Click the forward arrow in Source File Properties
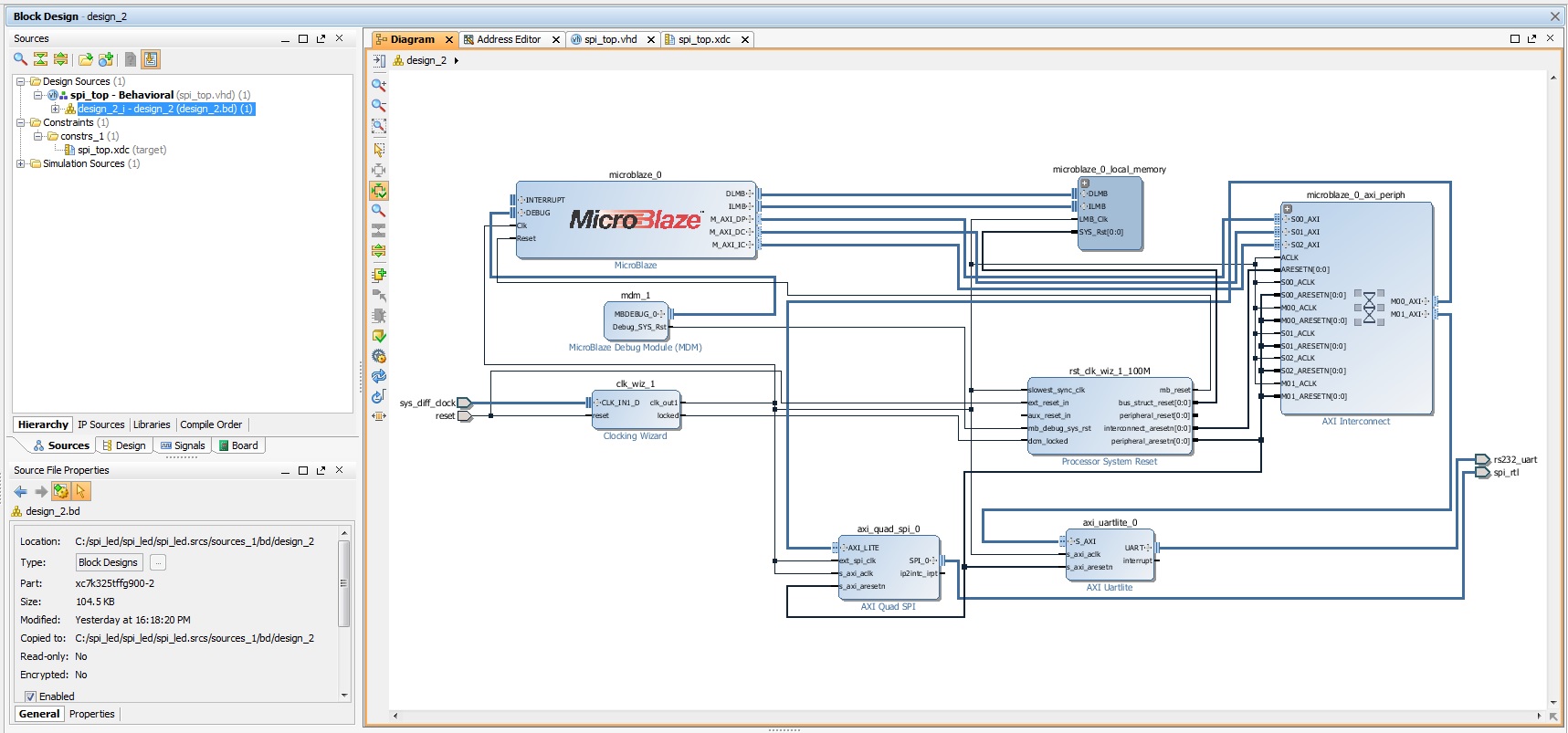This screenshot has height=733, width=1568. [41, 491]
